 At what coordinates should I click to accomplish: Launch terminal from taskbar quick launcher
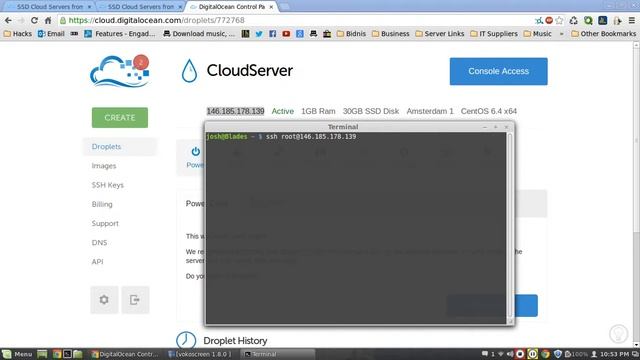(x=67, y=354)
